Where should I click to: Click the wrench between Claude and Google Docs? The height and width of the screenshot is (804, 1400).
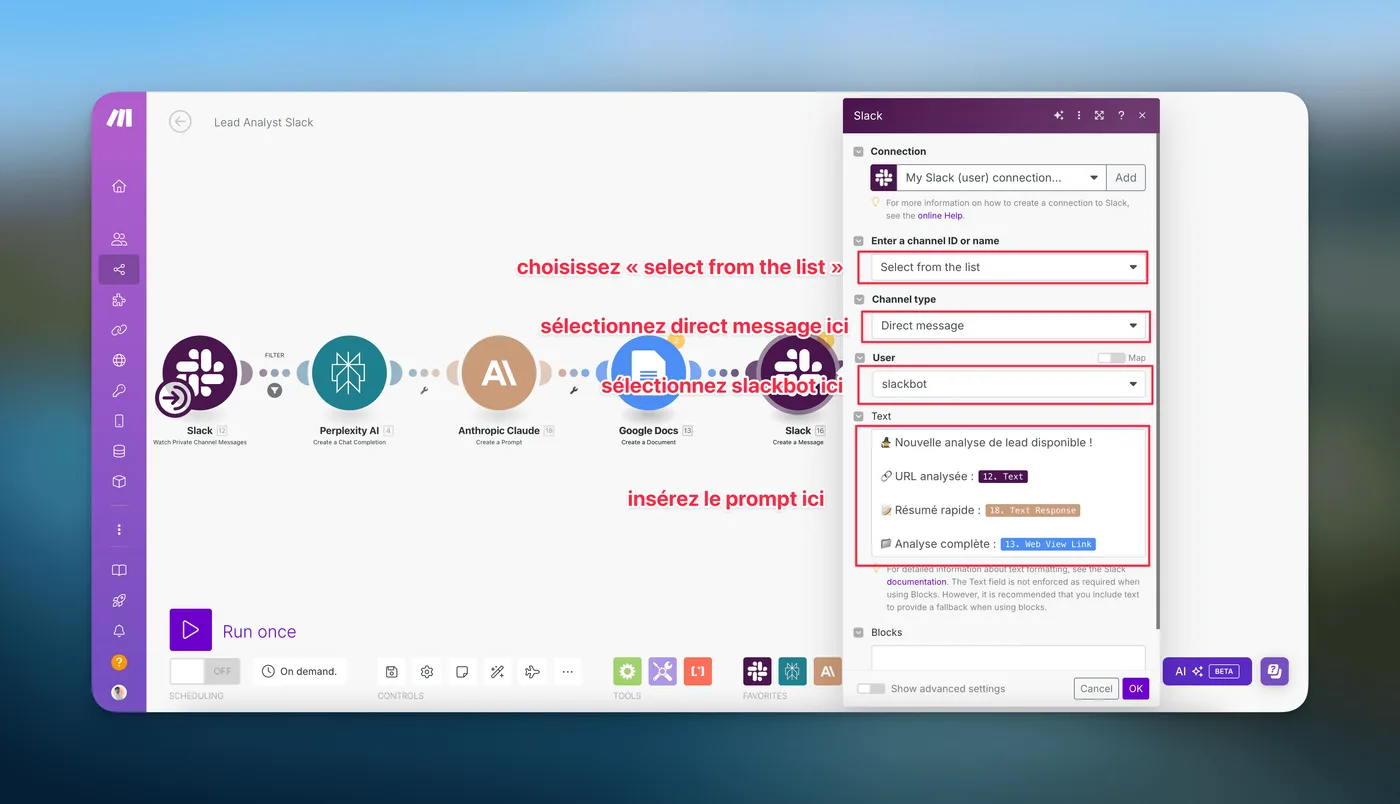click(574, 390)
